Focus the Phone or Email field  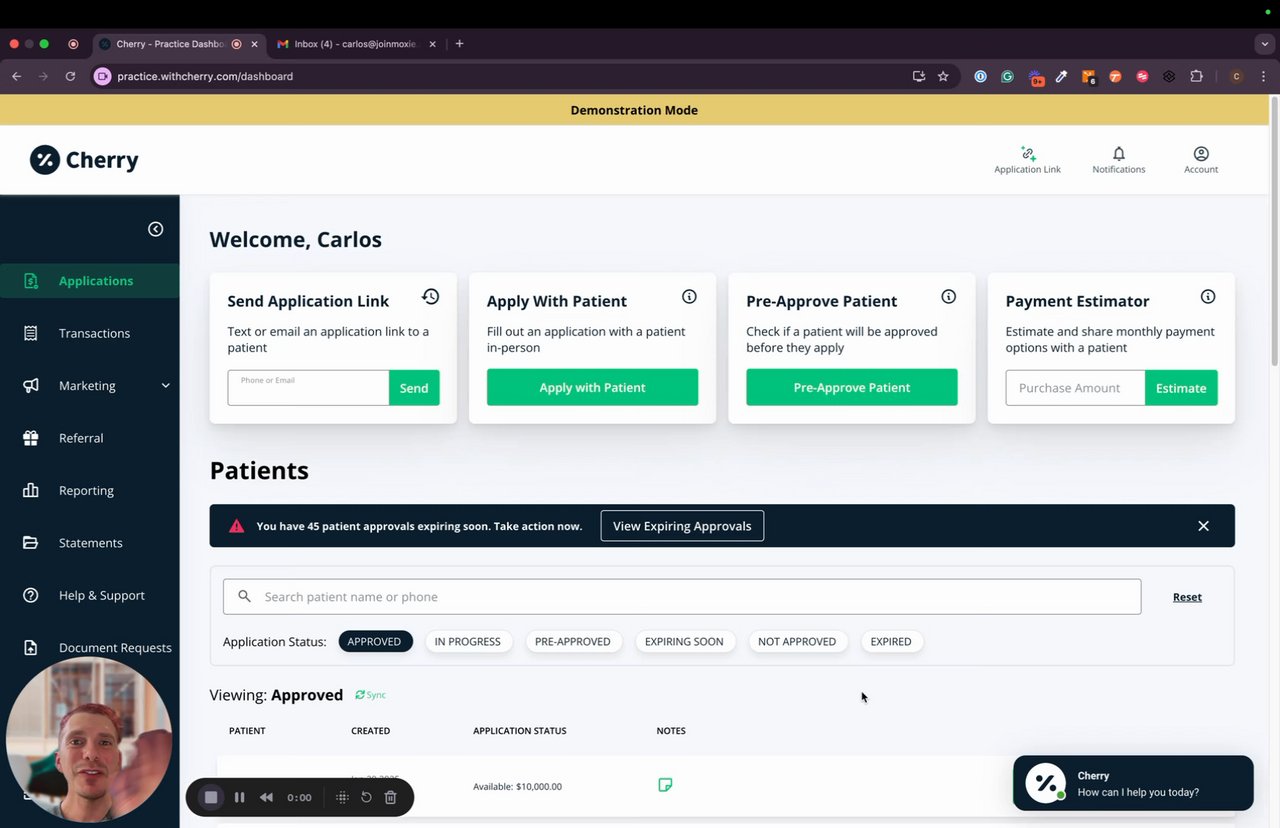(x=308, y=388)
